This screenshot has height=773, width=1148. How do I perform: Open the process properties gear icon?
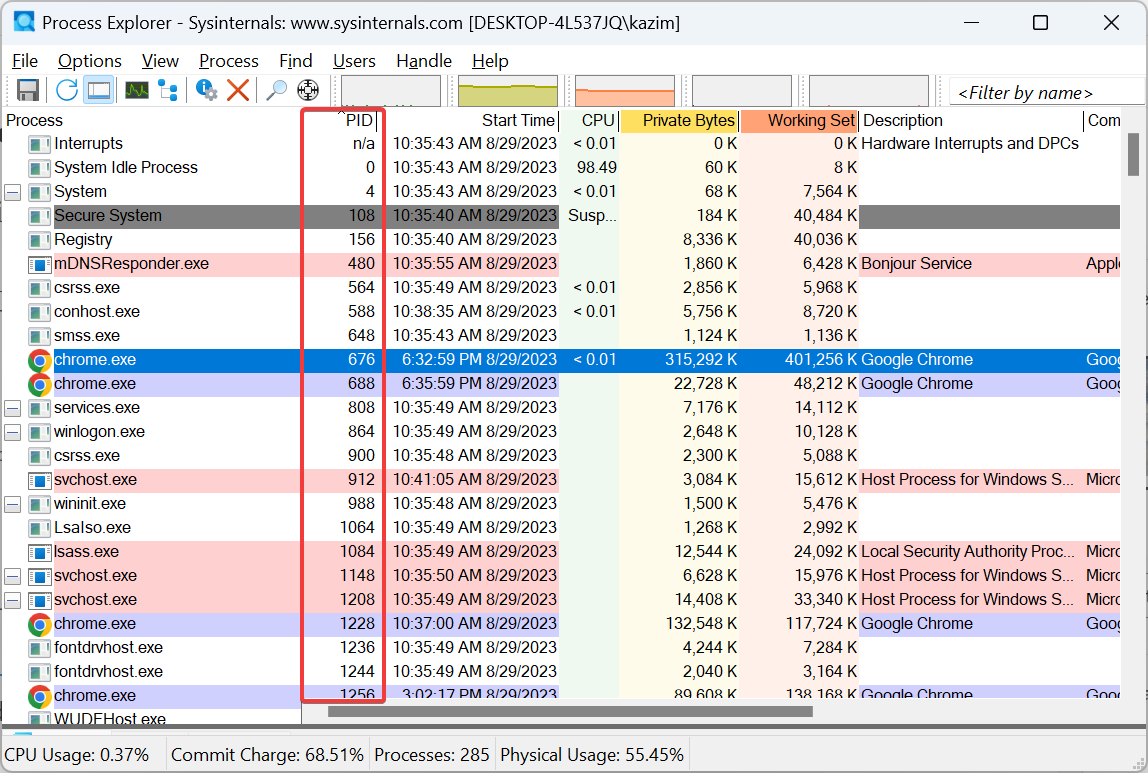tap(206, 91)
